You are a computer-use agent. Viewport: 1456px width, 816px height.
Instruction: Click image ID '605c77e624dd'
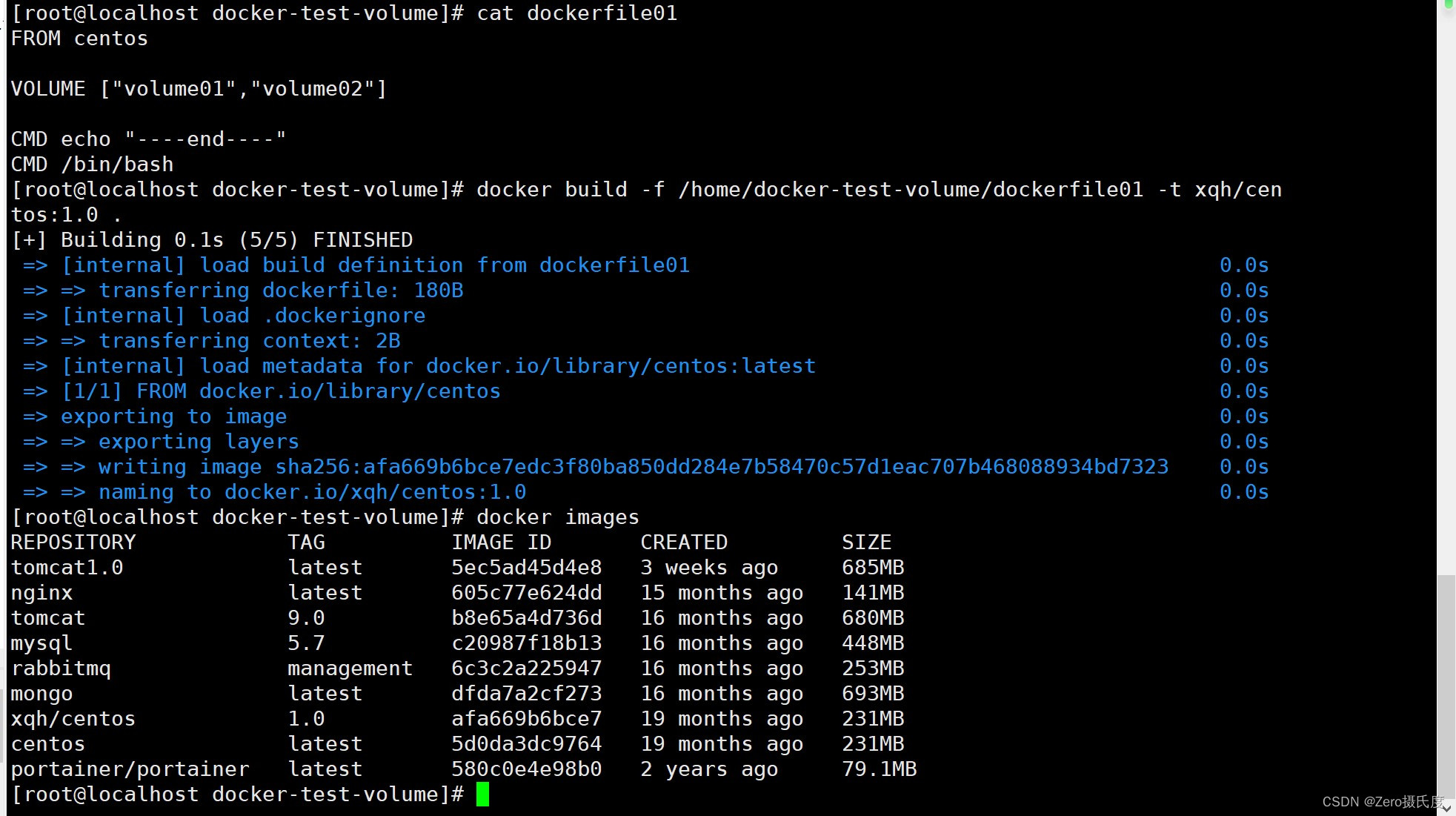pos(527,593)
